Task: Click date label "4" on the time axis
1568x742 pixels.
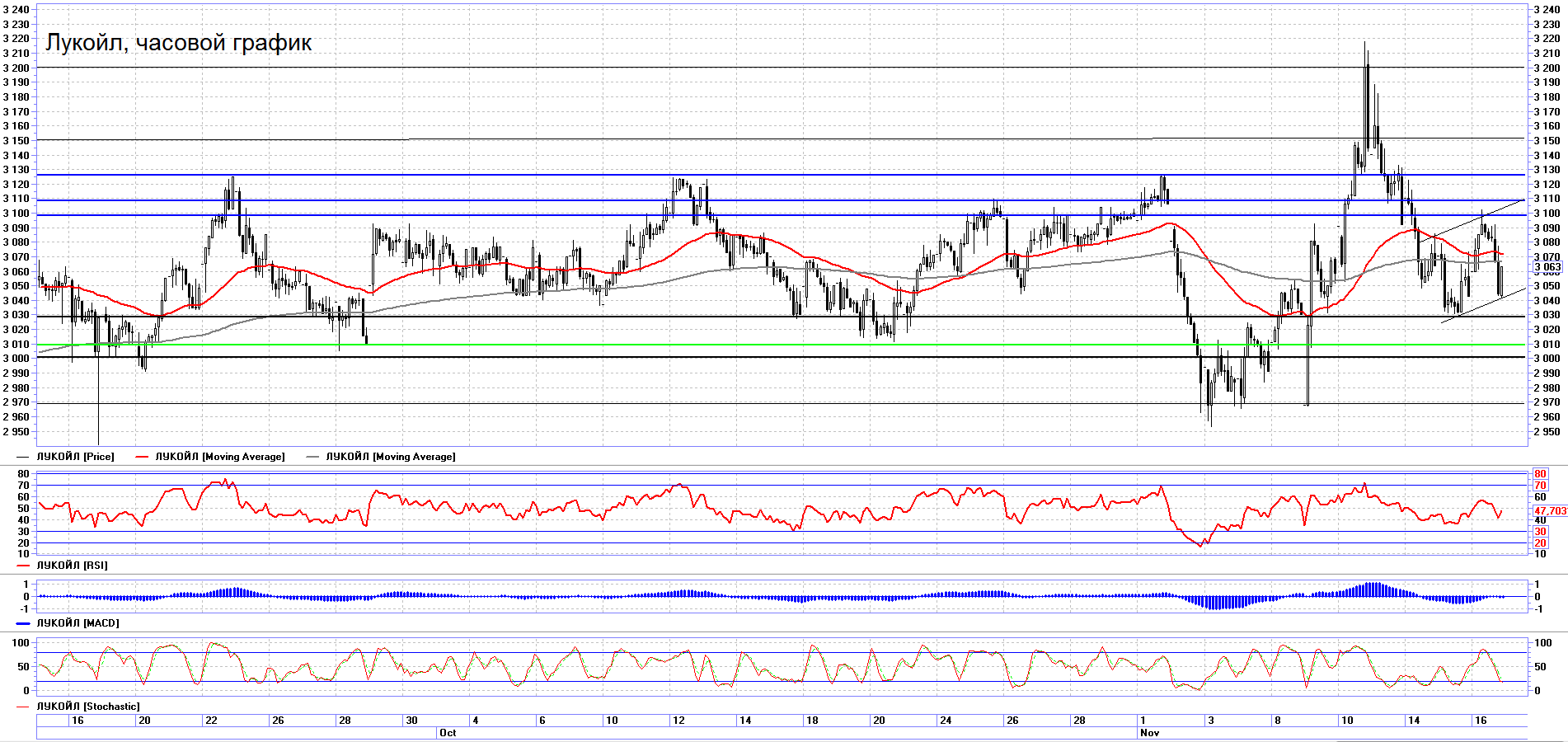Action: 476,721
